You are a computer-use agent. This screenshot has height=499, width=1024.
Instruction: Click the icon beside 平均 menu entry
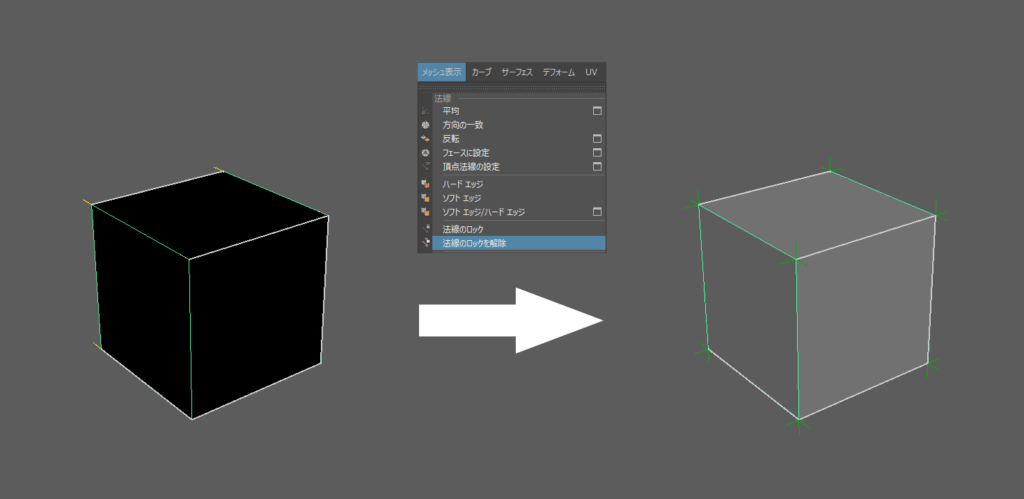point(425,110)
